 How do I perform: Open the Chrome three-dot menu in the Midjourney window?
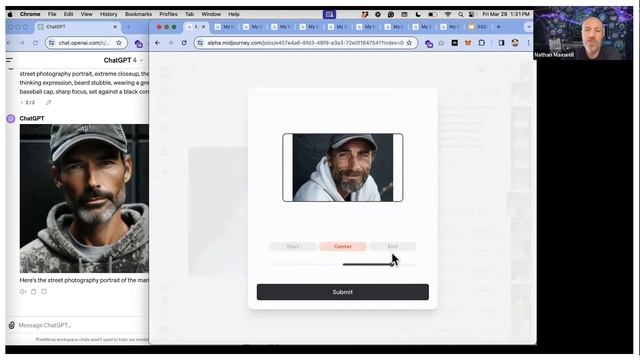tap(528, 43)
